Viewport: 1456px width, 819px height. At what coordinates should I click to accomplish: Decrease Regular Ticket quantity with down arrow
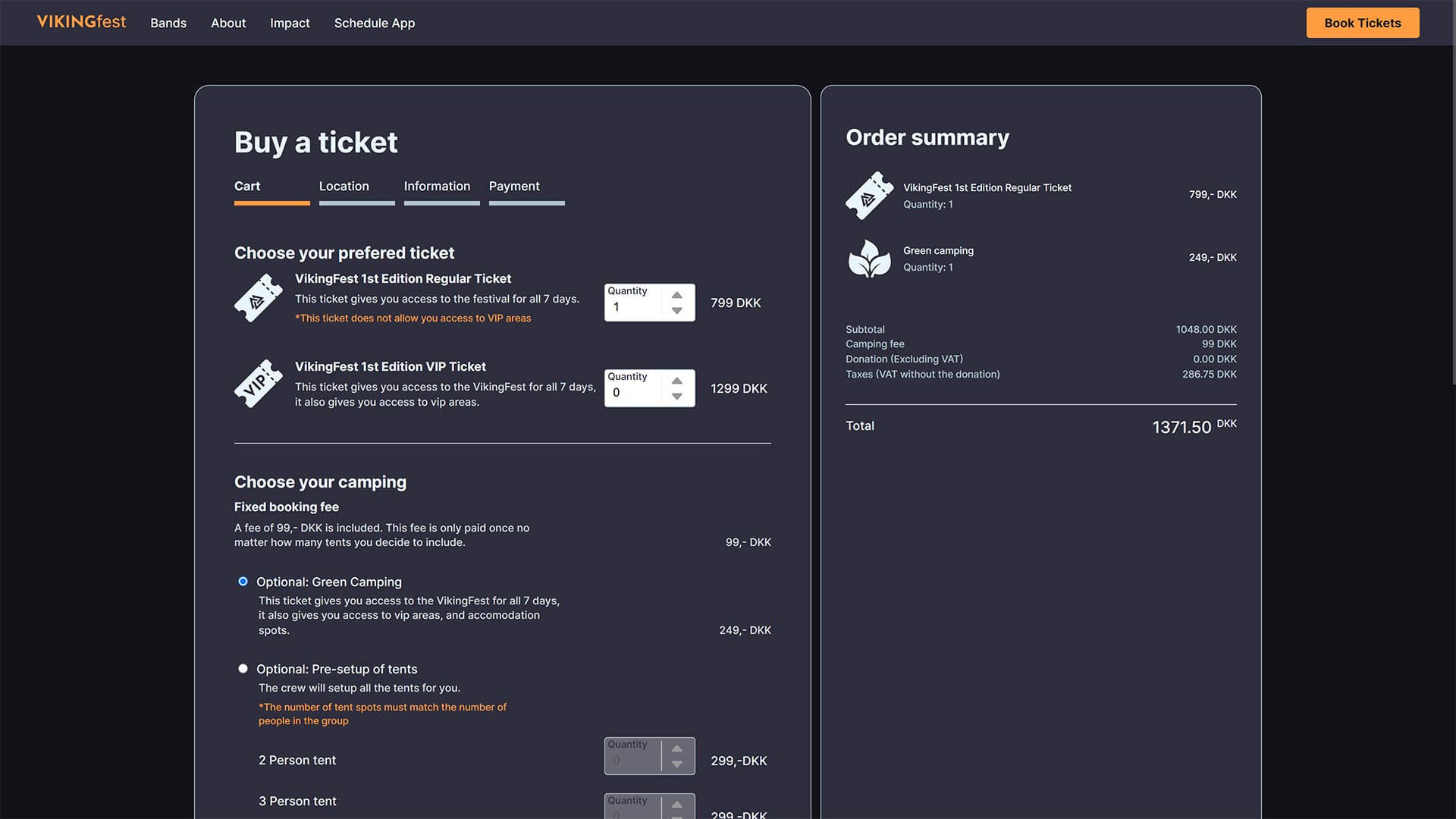[x=677, y=311]
